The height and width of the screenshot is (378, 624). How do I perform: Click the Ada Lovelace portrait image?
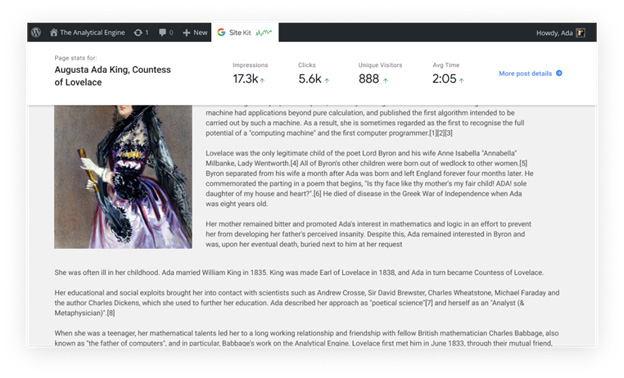(123, 177)
